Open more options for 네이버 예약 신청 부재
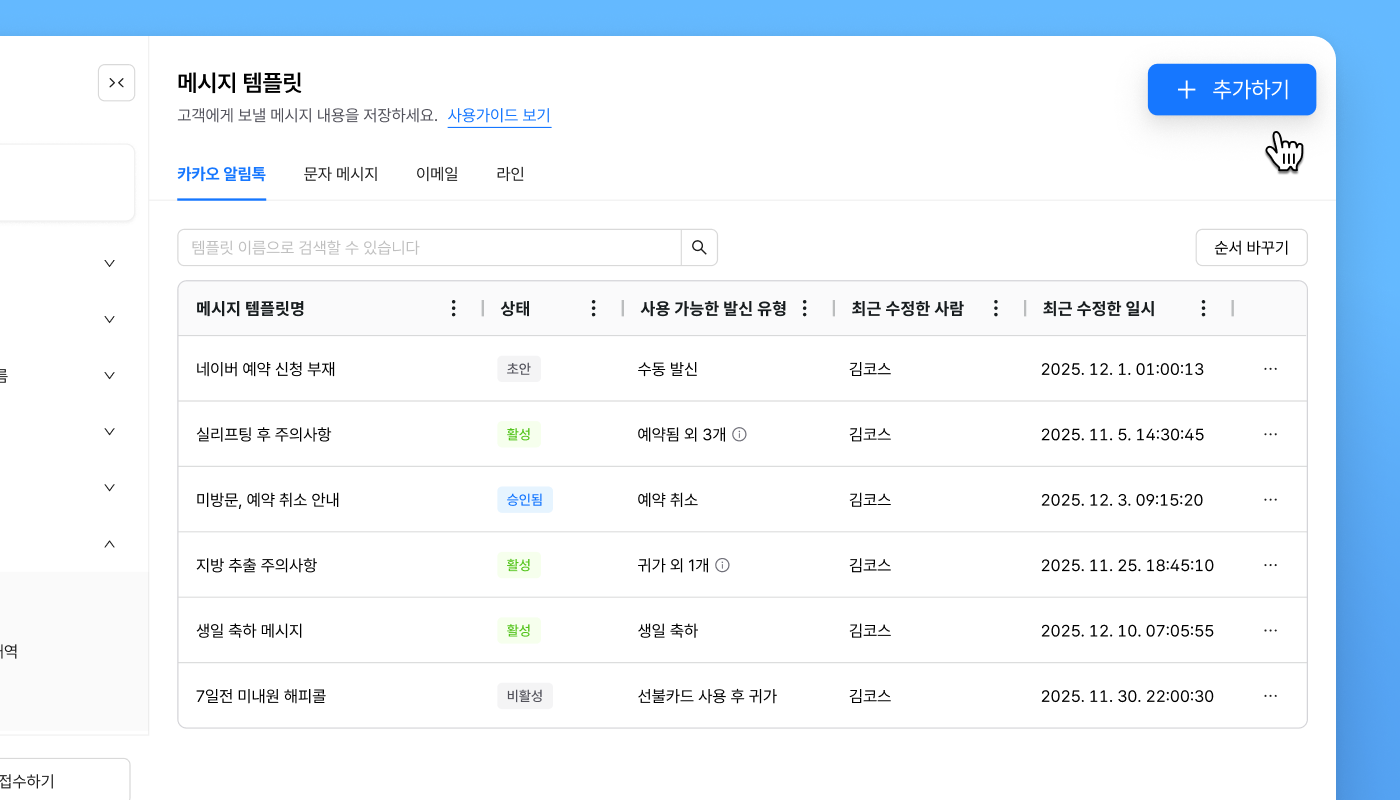The width and height of the screenshot is (1400, 800). [1270, 369]
